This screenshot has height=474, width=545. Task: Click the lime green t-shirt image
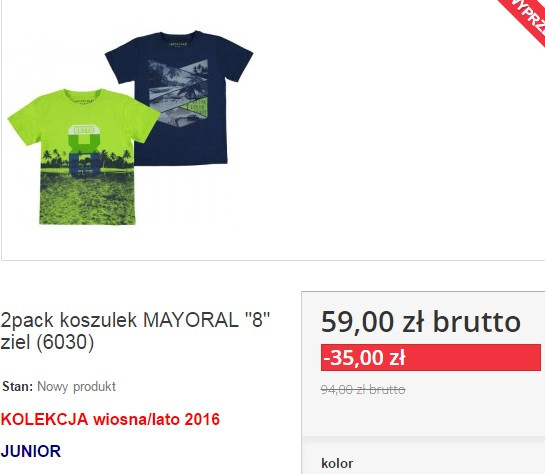[x=83, y=157]
